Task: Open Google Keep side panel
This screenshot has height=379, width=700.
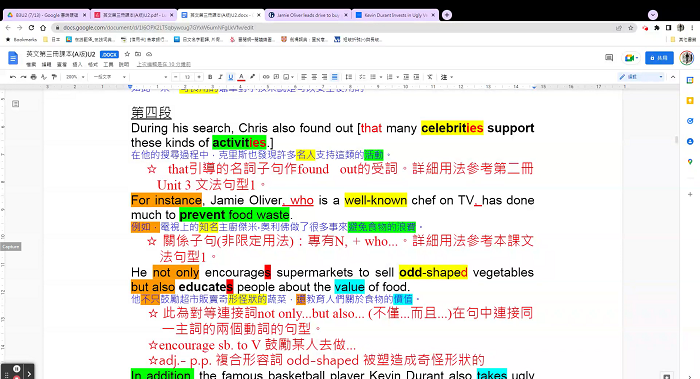Action: click(690, 101)
